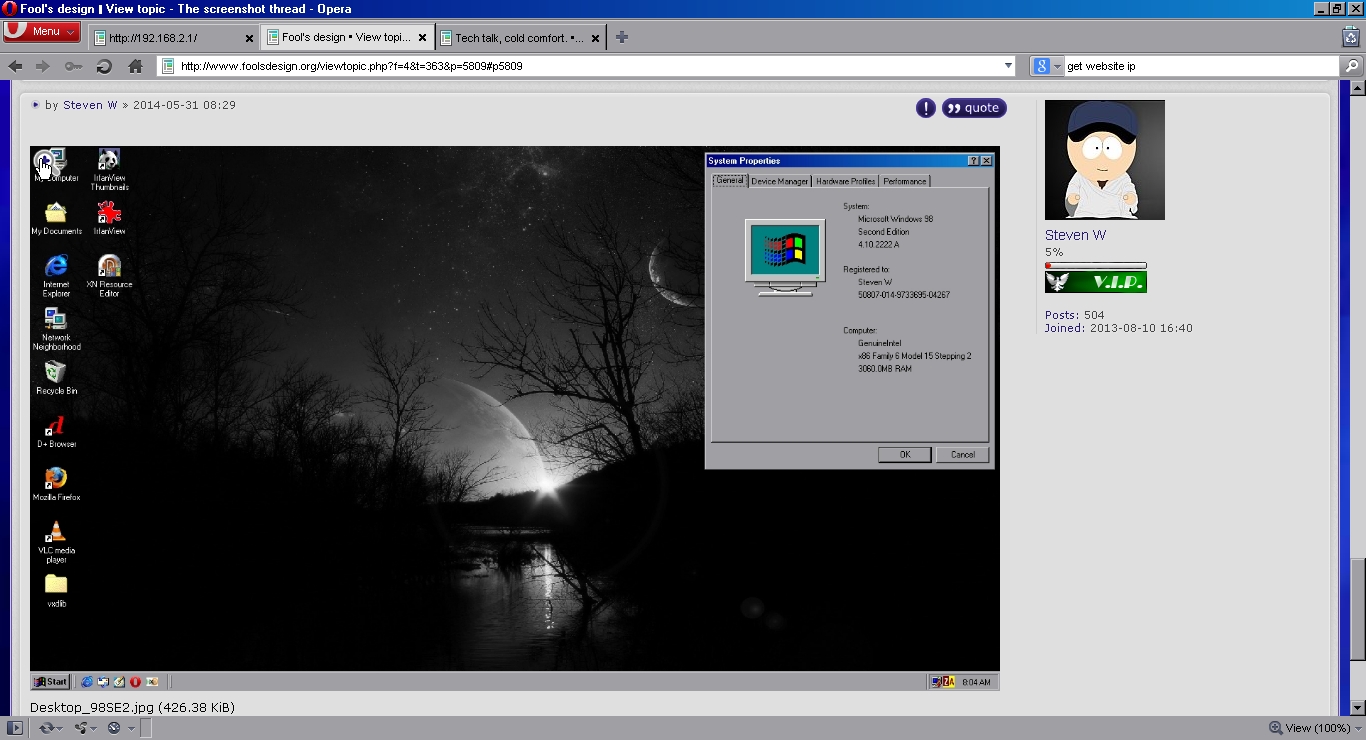This screenshot has height=740, width=1366.
Task: Click the page icon in the address bar
Action: (x=169, y=66)
